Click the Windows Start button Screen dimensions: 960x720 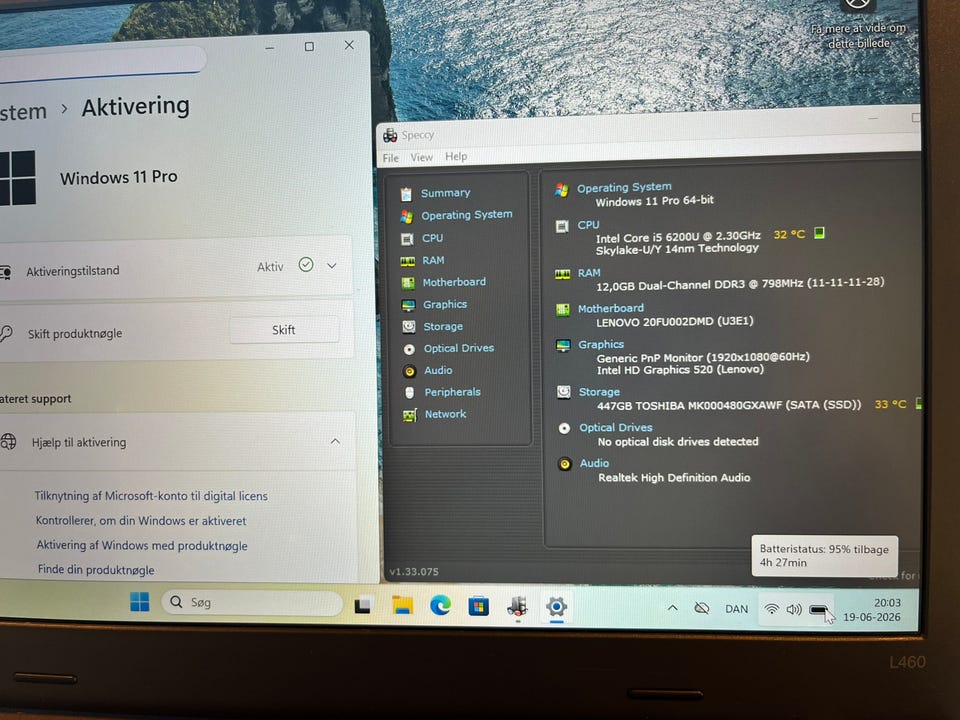[x=140, y=602]
